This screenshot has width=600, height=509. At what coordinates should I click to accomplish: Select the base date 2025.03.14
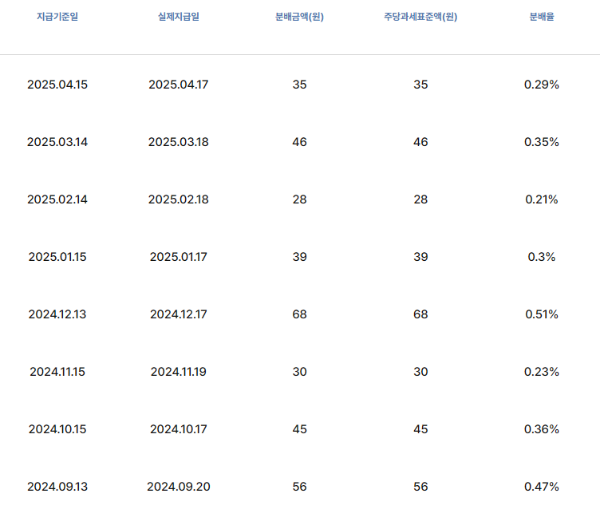pos(57,142)
